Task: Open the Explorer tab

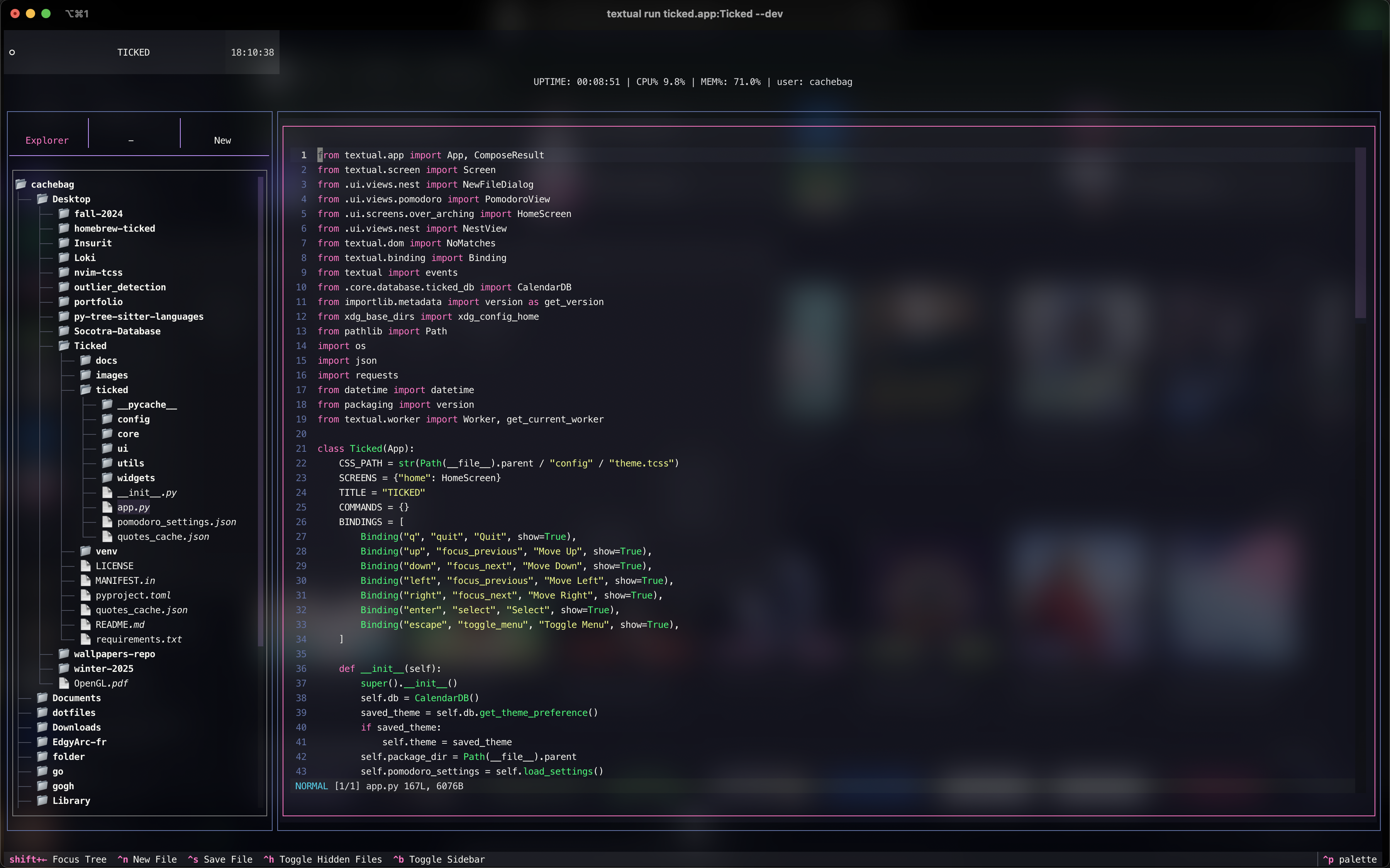Action: (47, 140)
